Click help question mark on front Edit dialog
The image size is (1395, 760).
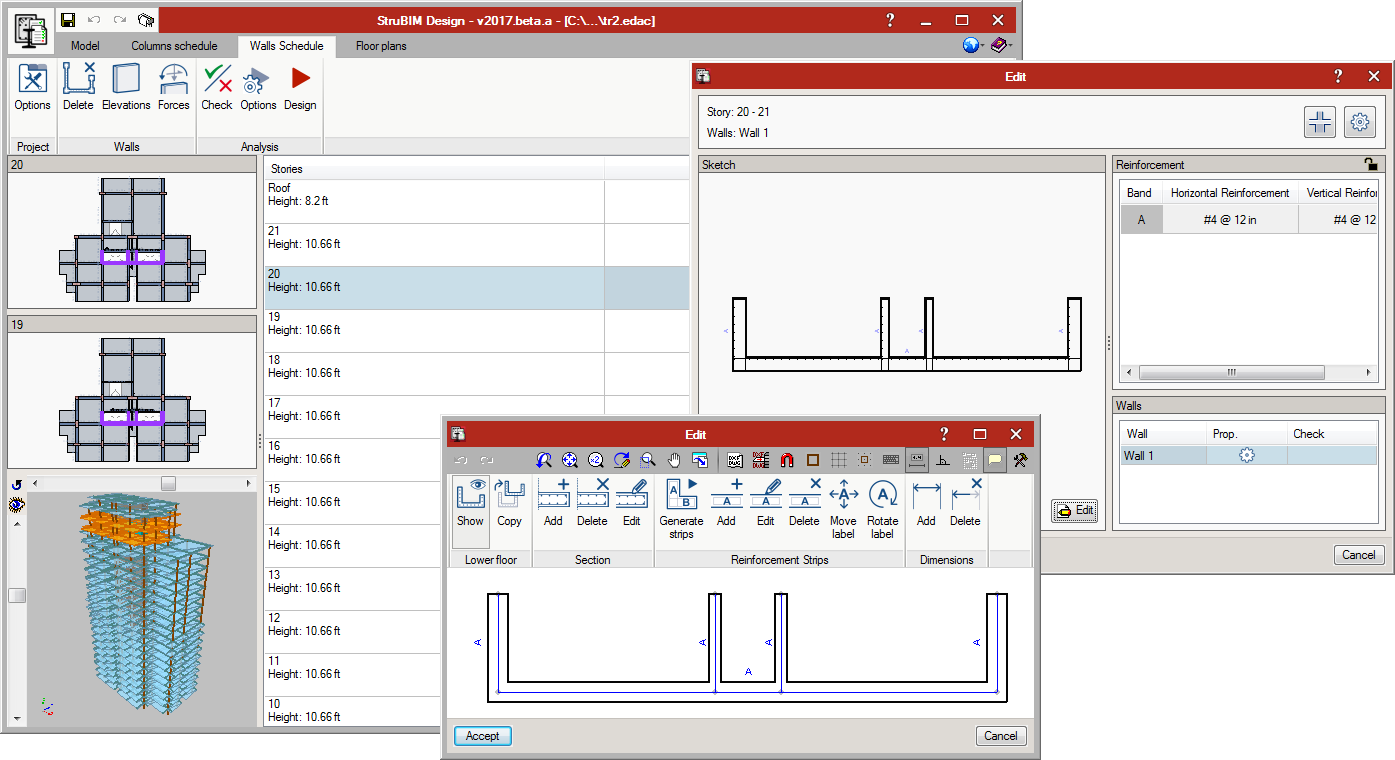pyautogui.click(x=944, y=434)
